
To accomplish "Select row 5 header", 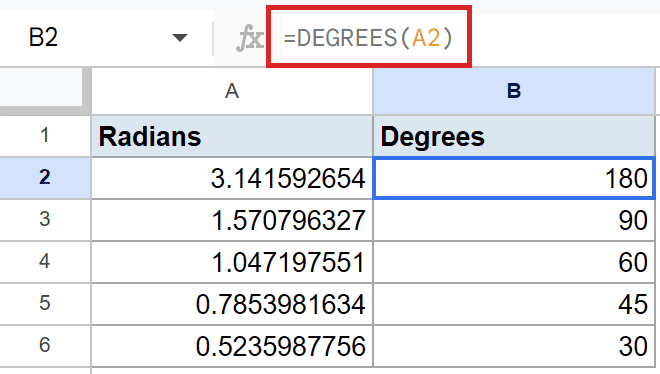I will [45, 304].
